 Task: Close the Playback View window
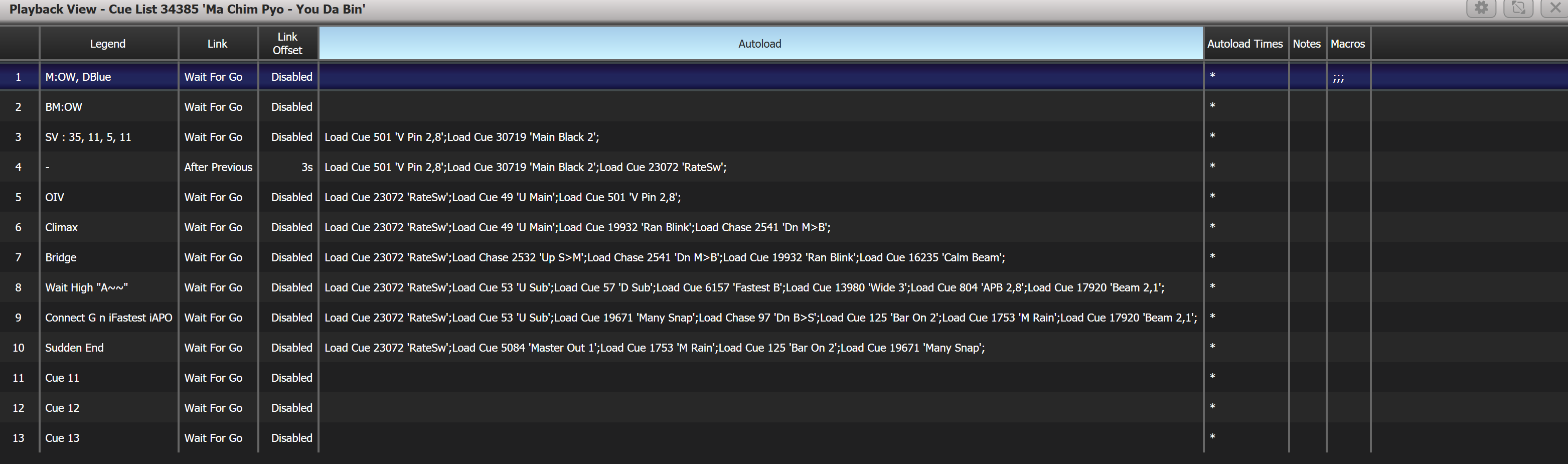(x=1554, y=8)
